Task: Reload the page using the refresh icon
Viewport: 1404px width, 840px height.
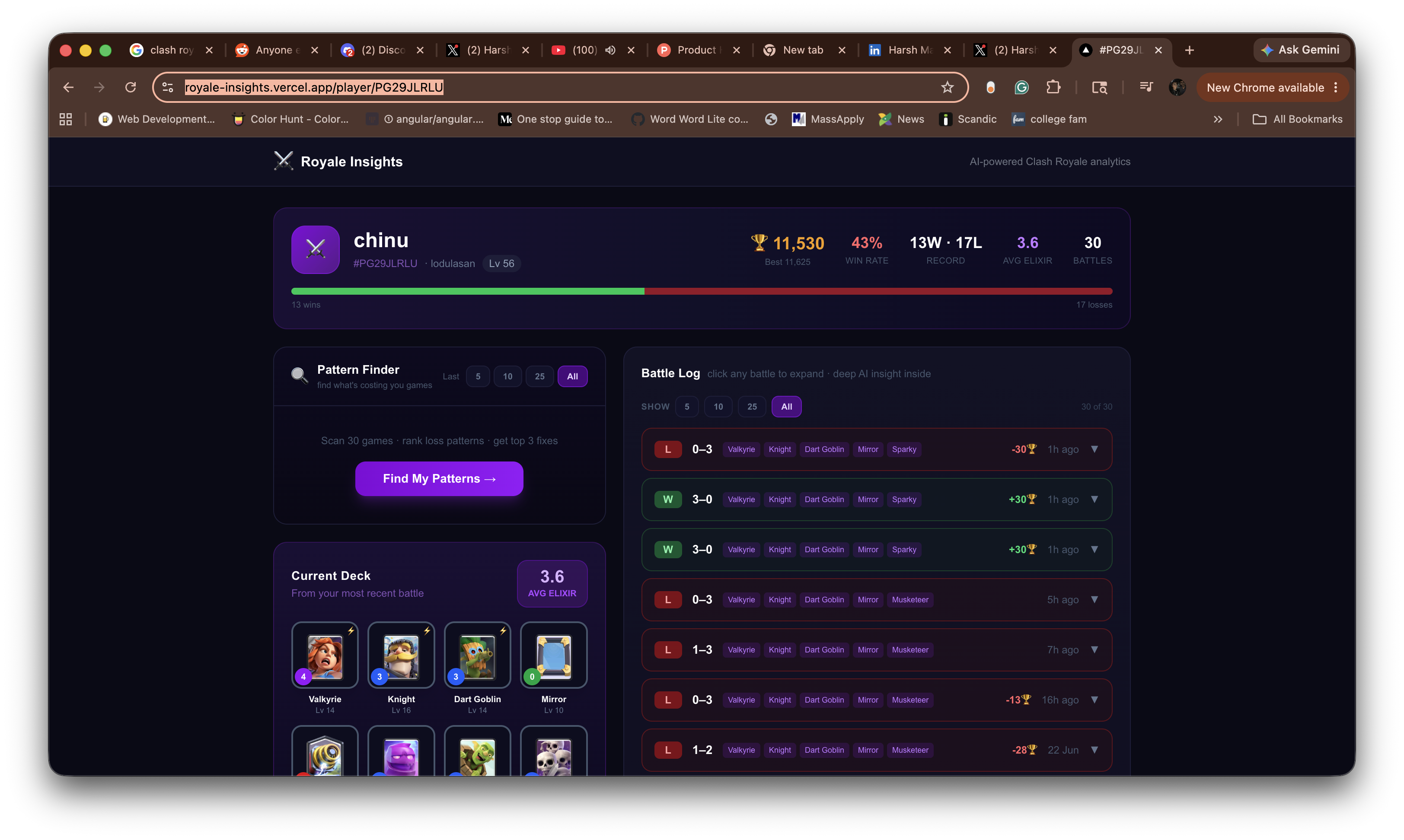Action: click(131, 87)
